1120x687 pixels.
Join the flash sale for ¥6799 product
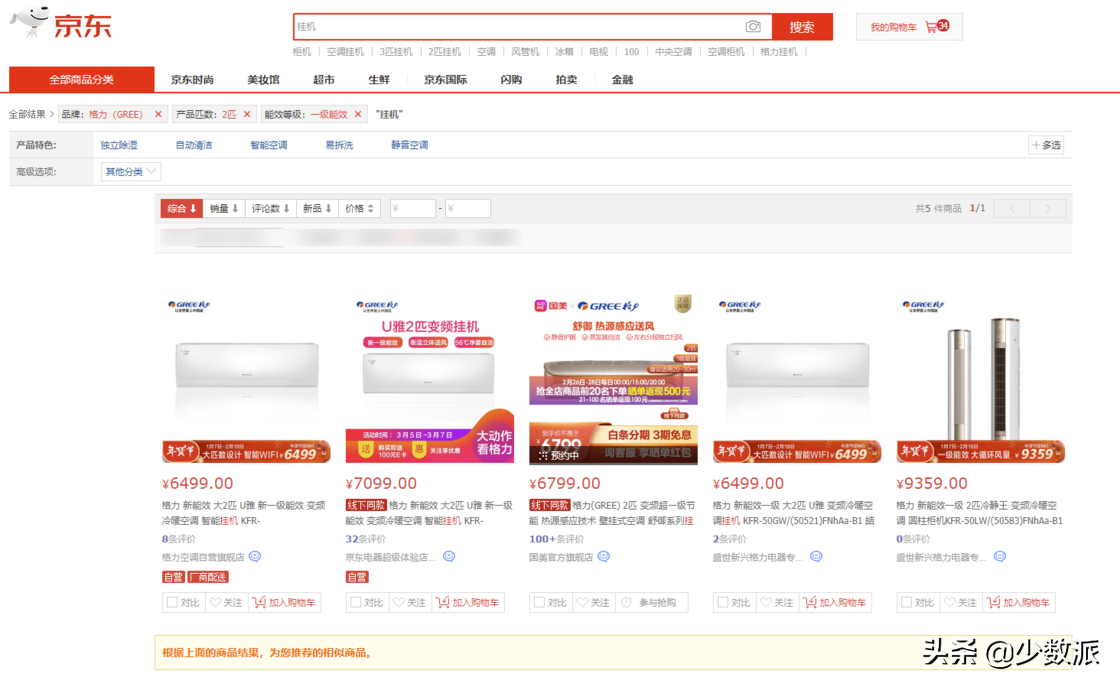tap(651, 603)
